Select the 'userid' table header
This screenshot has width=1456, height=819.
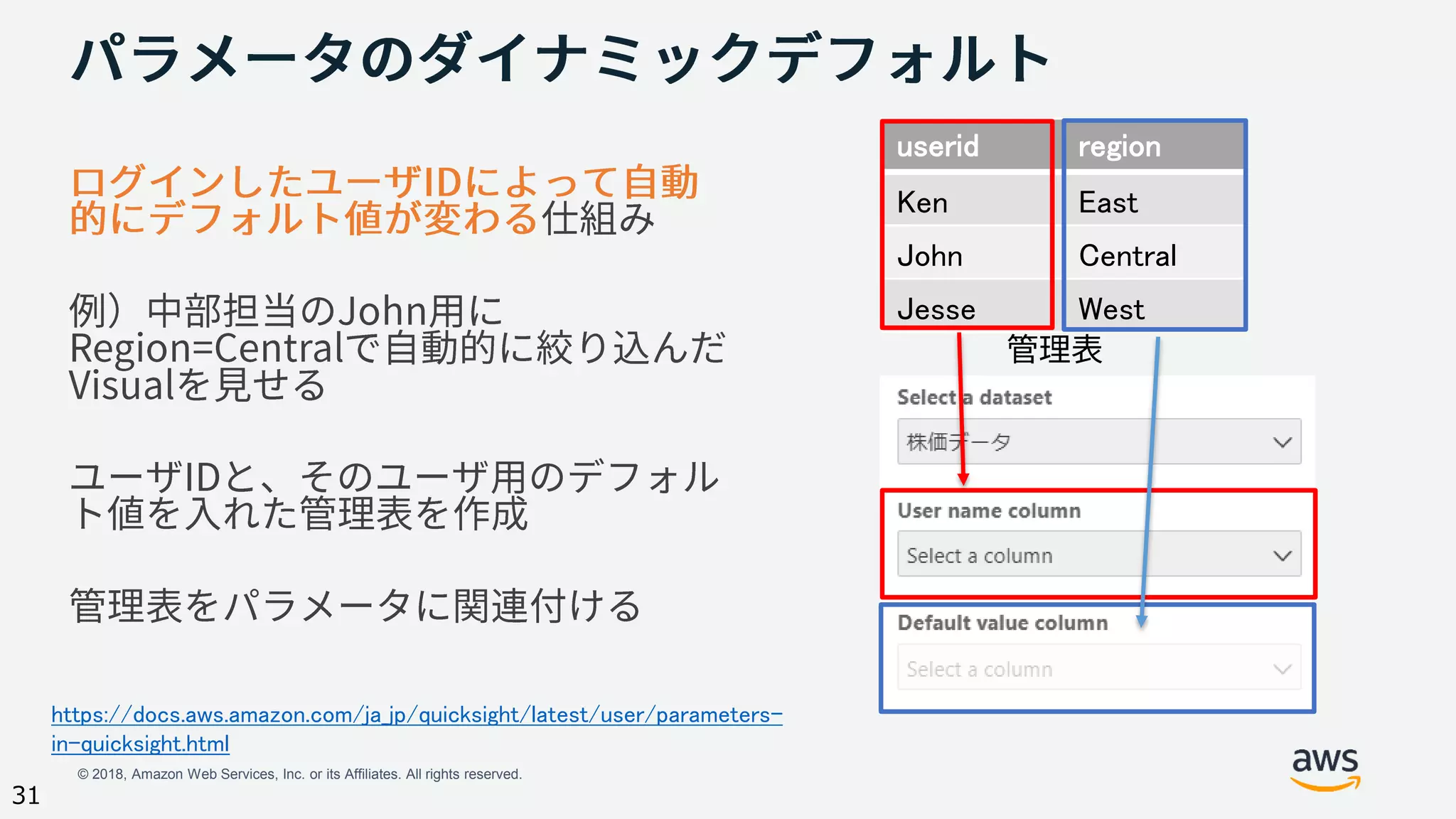968,146
